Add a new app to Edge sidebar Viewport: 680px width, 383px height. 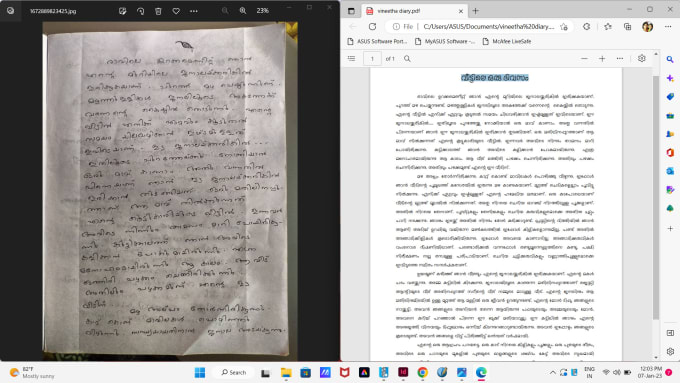coord(670,228)
